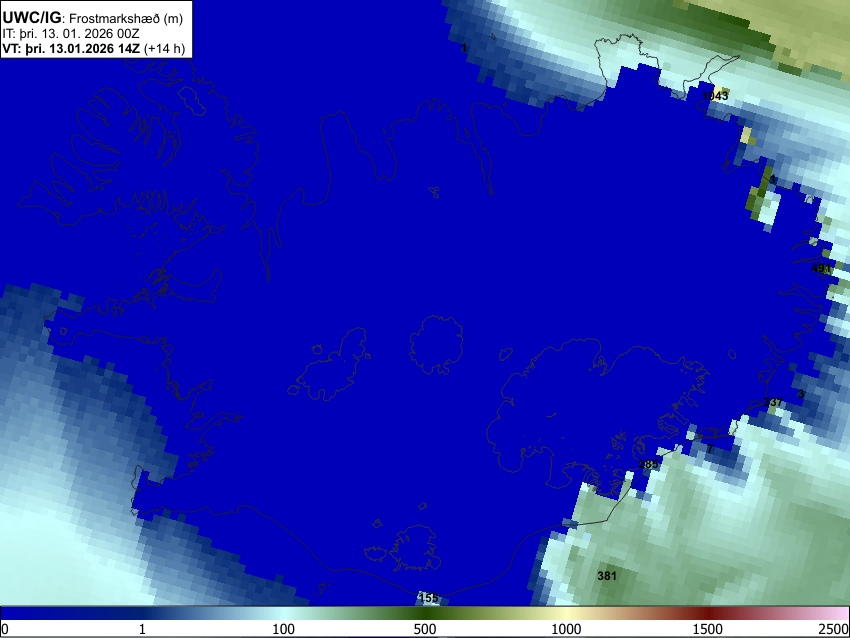Pick the map value label 381
Screen dimensions: 850x638
click(607, 576)
